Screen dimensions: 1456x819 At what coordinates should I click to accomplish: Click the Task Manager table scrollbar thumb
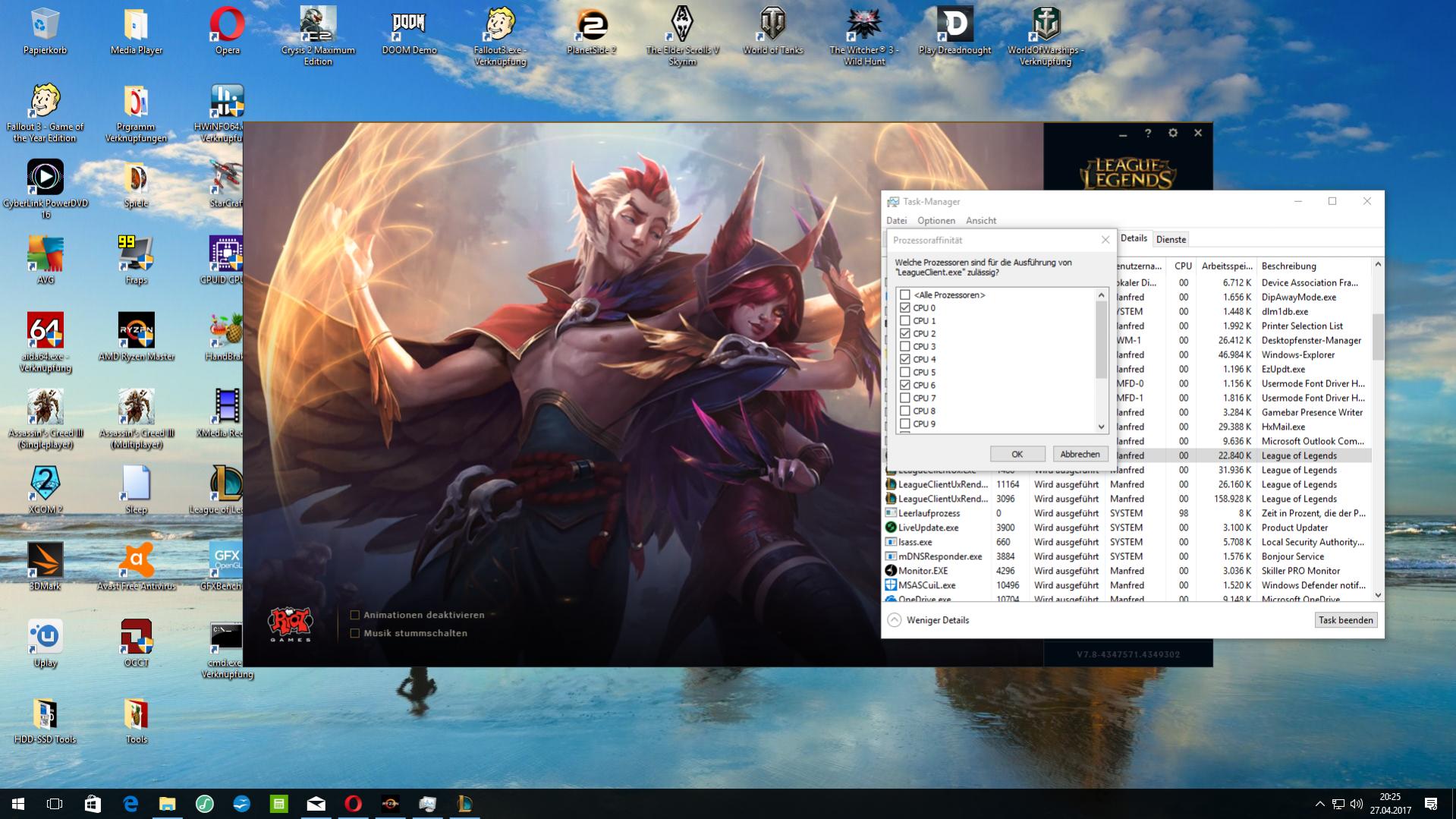pos(1378,336)
